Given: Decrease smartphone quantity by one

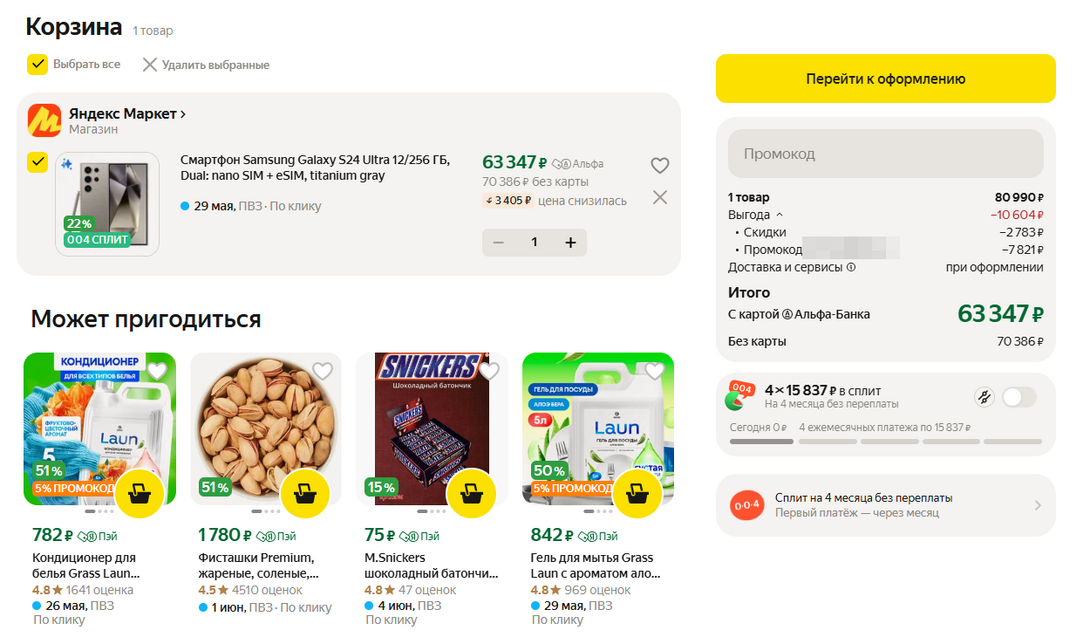Looking at the screenshot, I should 499,242.
